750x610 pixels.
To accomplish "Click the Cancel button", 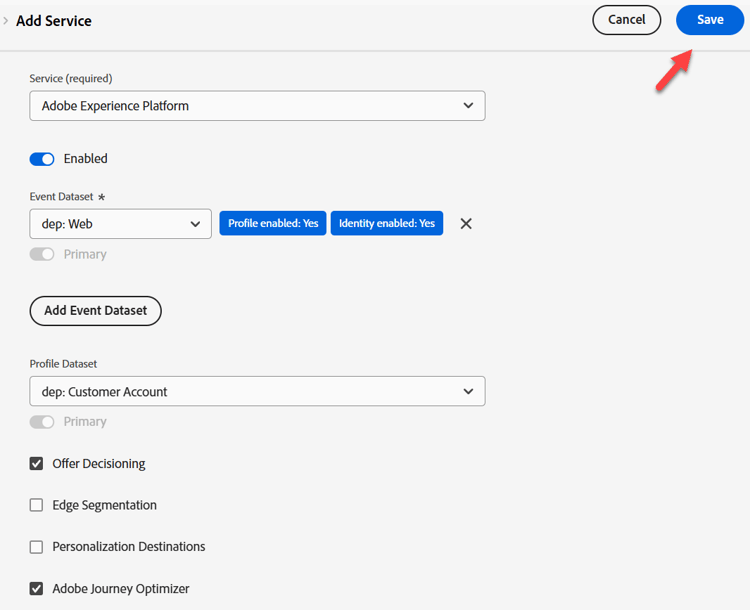I will pos(627,20).
